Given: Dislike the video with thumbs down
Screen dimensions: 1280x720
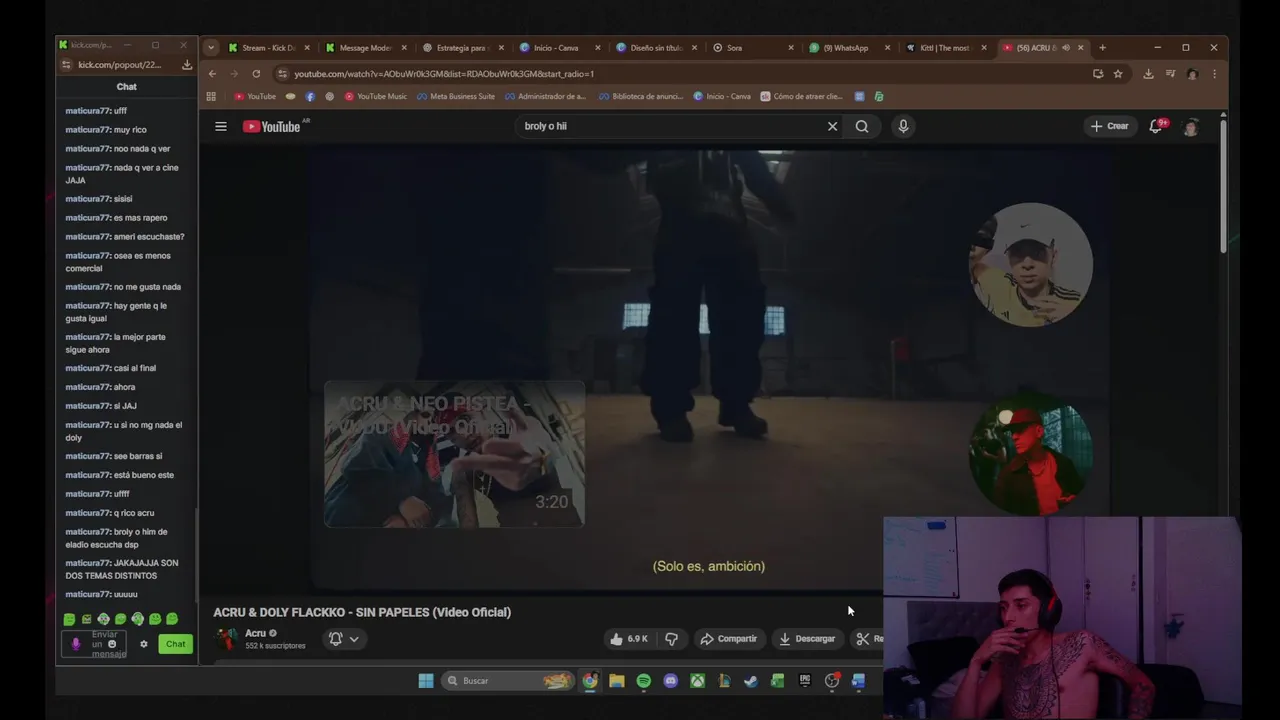Looking at the screenshot, I should (672, 639).
